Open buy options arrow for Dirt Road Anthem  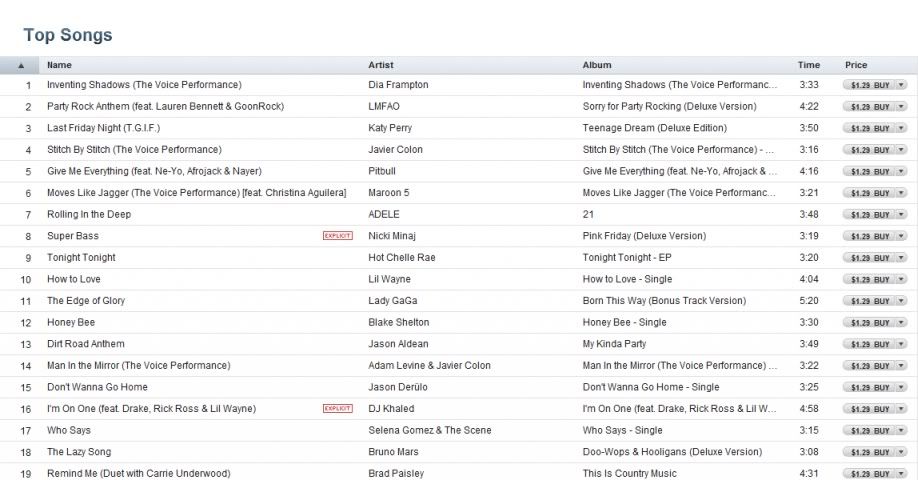[x=902, y=344]
